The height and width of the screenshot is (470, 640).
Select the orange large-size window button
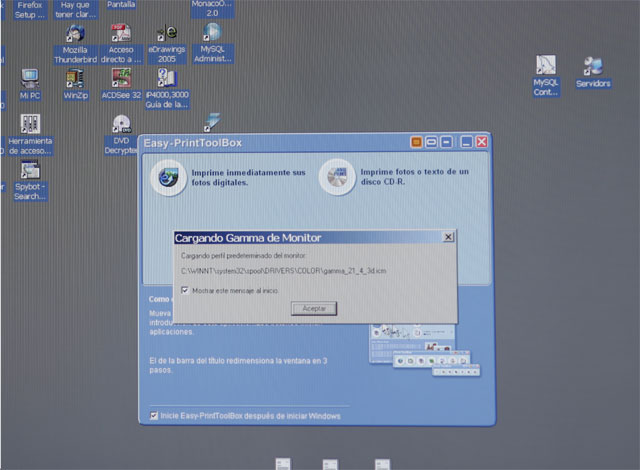418,143
